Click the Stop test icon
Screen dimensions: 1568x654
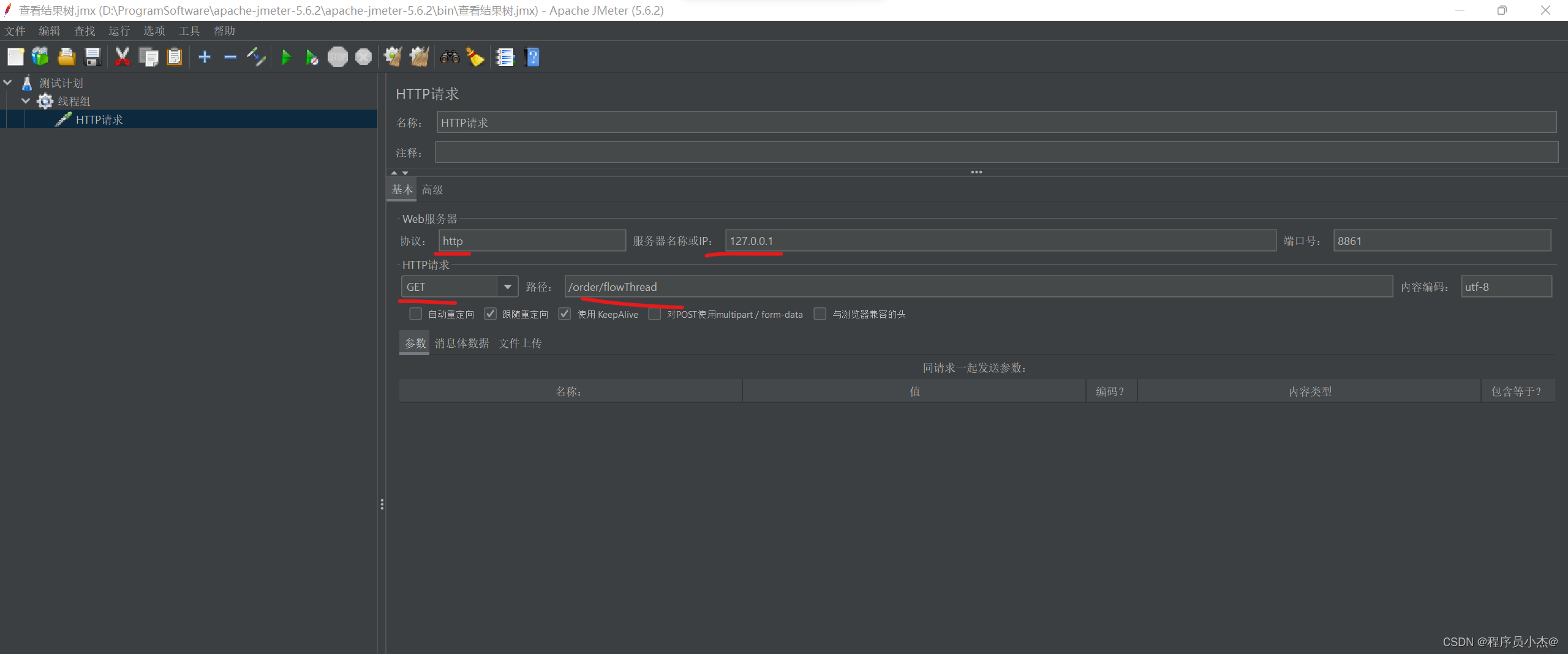337,57
